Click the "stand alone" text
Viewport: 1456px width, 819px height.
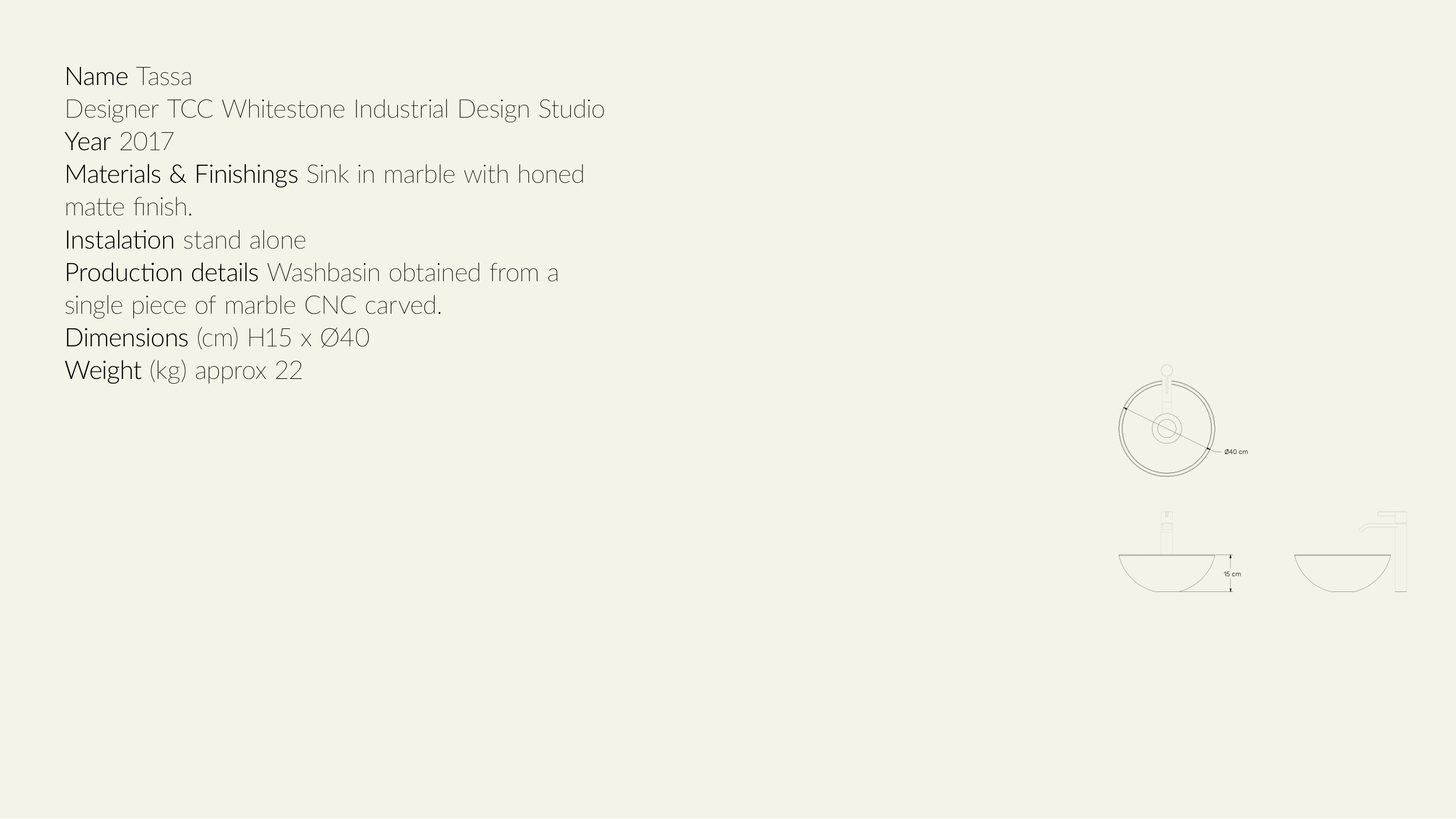244,240
